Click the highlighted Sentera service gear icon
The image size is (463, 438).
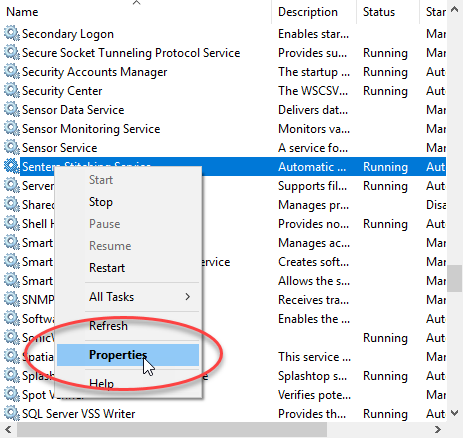point(12,166)
